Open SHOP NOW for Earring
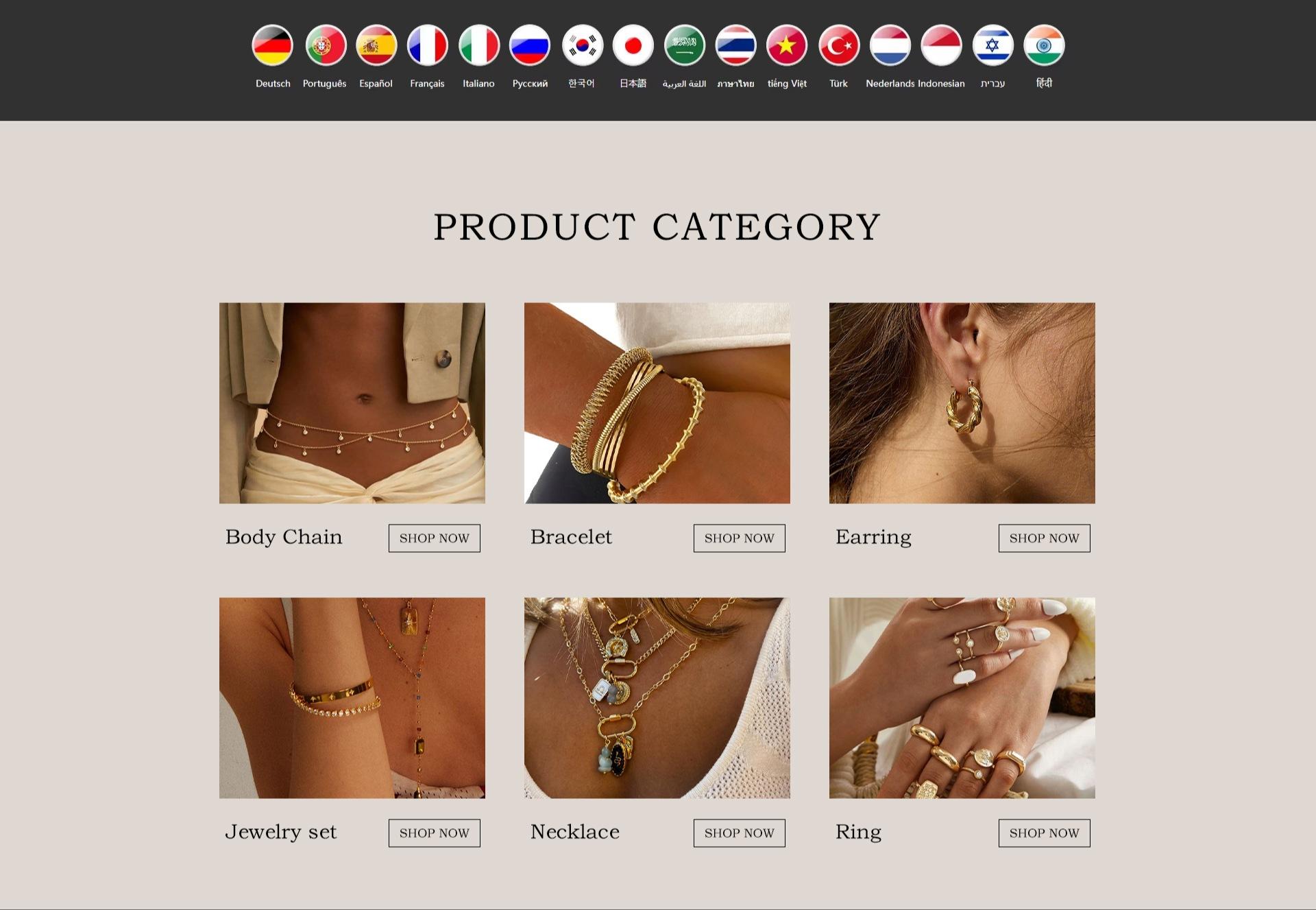This screenshot has height=910, width=1316. coord(1045,538)
